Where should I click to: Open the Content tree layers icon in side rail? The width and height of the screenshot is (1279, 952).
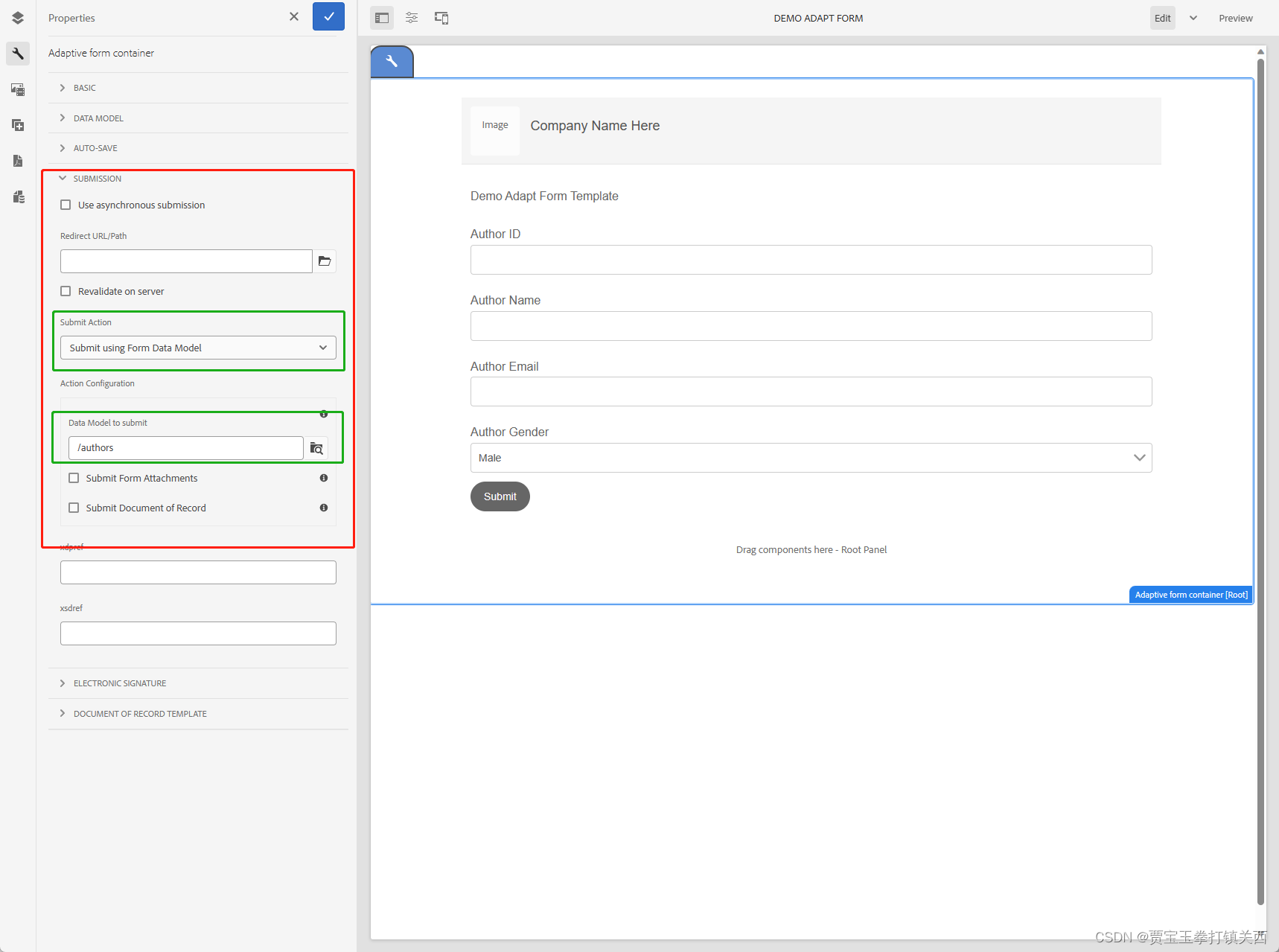(18, 18)
